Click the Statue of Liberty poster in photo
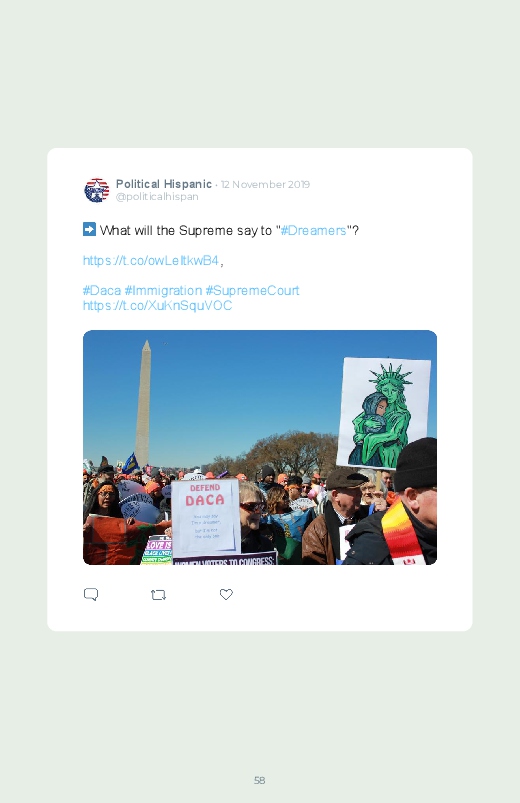 tap(384, 413)
